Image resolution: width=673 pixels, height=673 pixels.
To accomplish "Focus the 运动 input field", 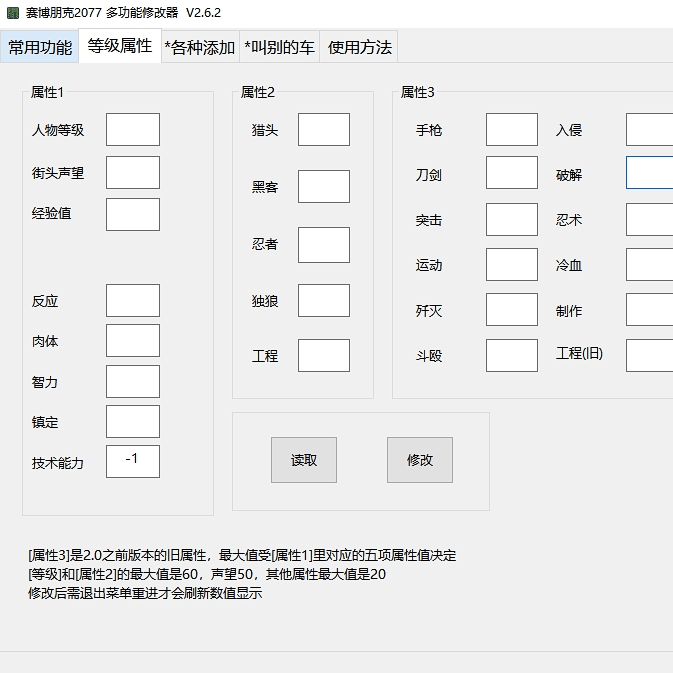I will point(512,264).
